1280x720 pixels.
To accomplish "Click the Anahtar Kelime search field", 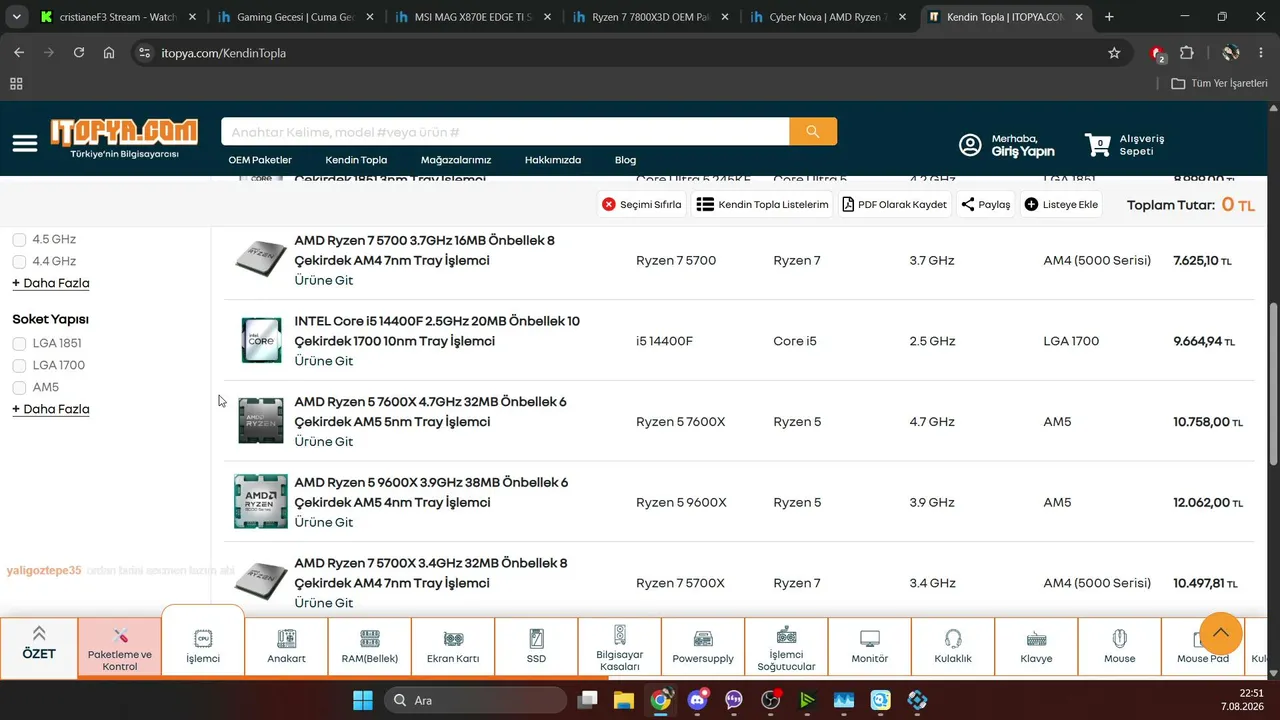I will point(505,132).
